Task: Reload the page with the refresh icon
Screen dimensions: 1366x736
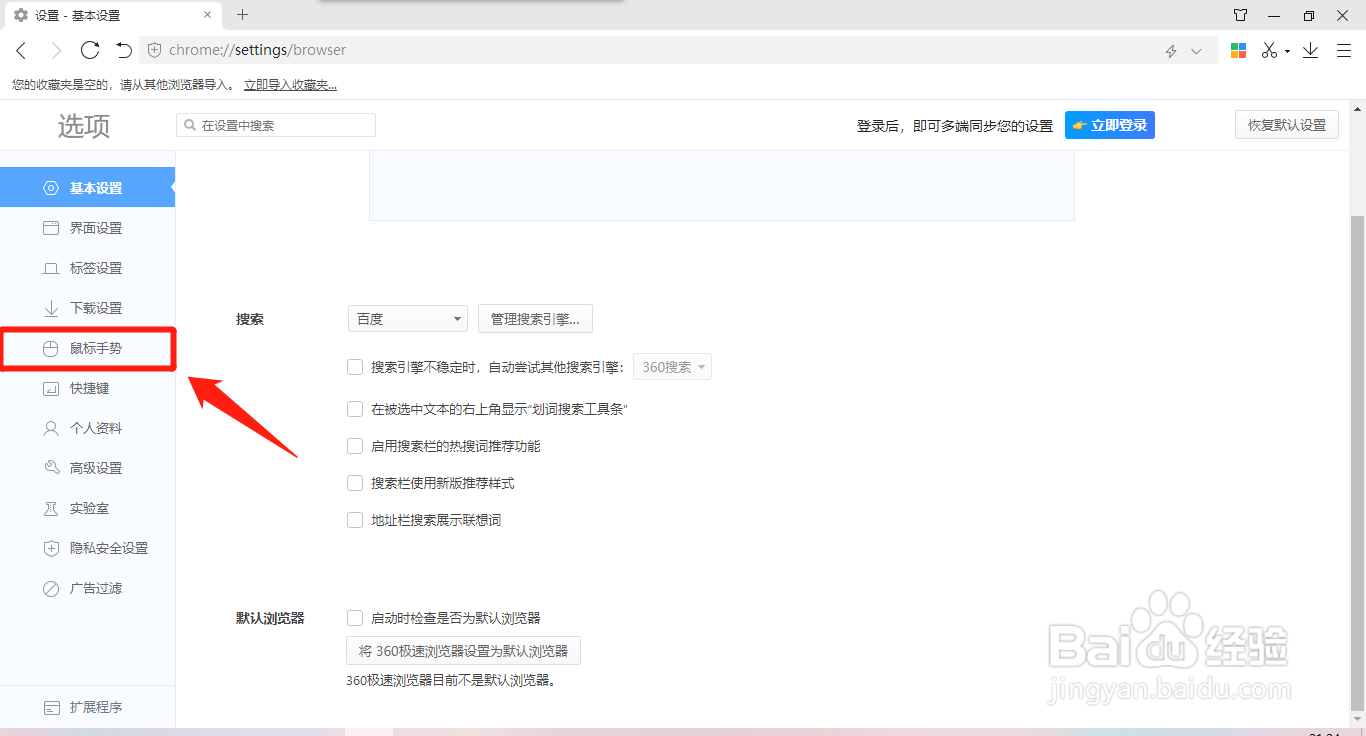Action: [x=90, y=50]
